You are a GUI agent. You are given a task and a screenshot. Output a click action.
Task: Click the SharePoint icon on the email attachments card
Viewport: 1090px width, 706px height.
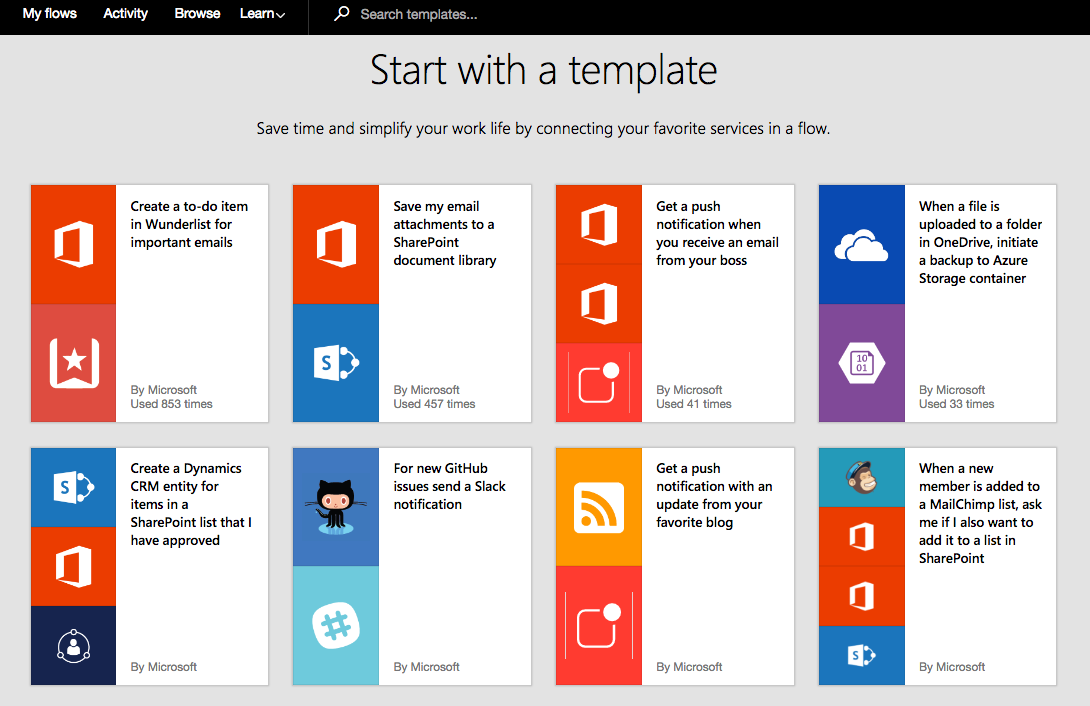pos(336,363)
